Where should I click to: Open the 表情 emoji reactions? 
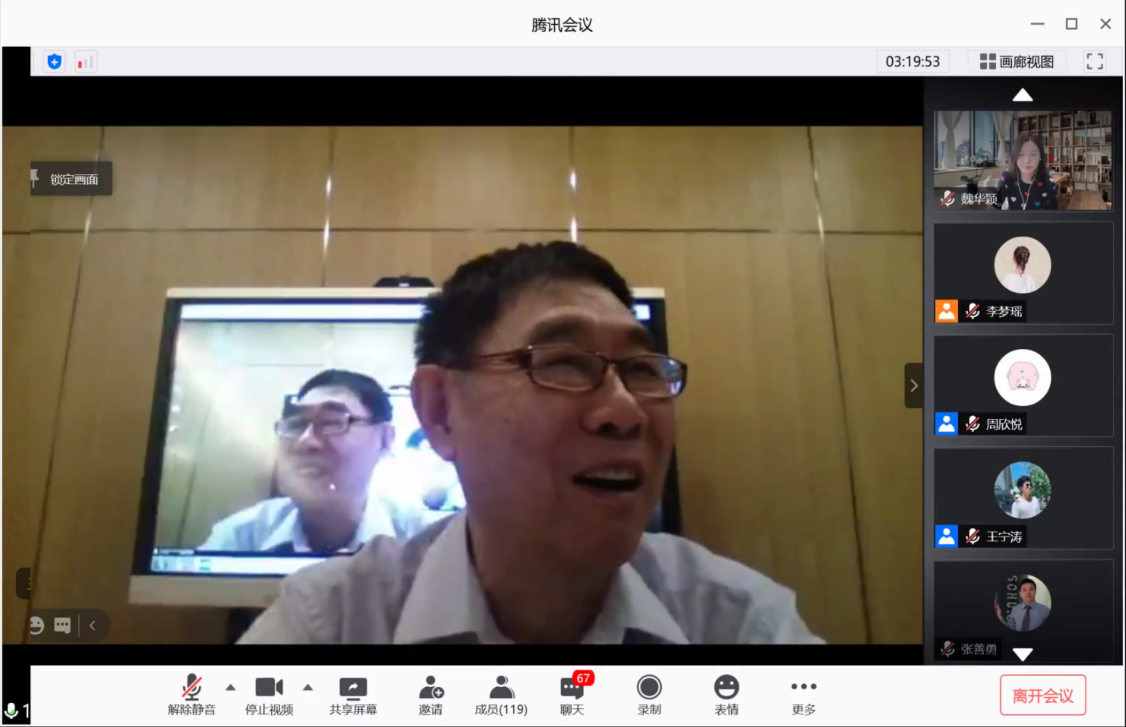[x=726, y=695]
